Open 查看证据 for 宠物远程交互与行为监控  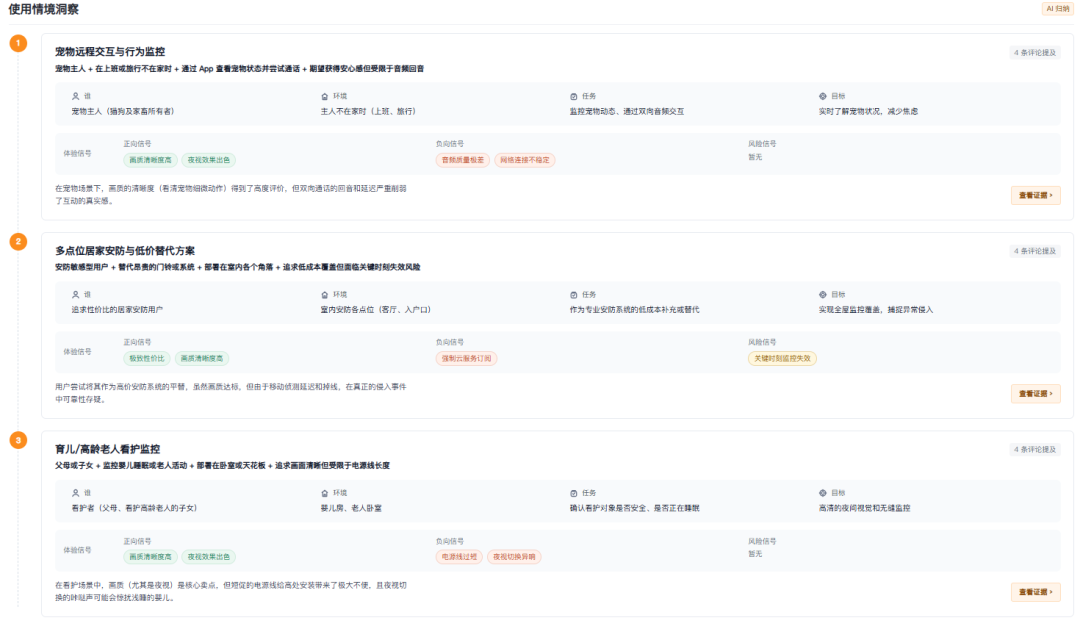[1035, 196]
